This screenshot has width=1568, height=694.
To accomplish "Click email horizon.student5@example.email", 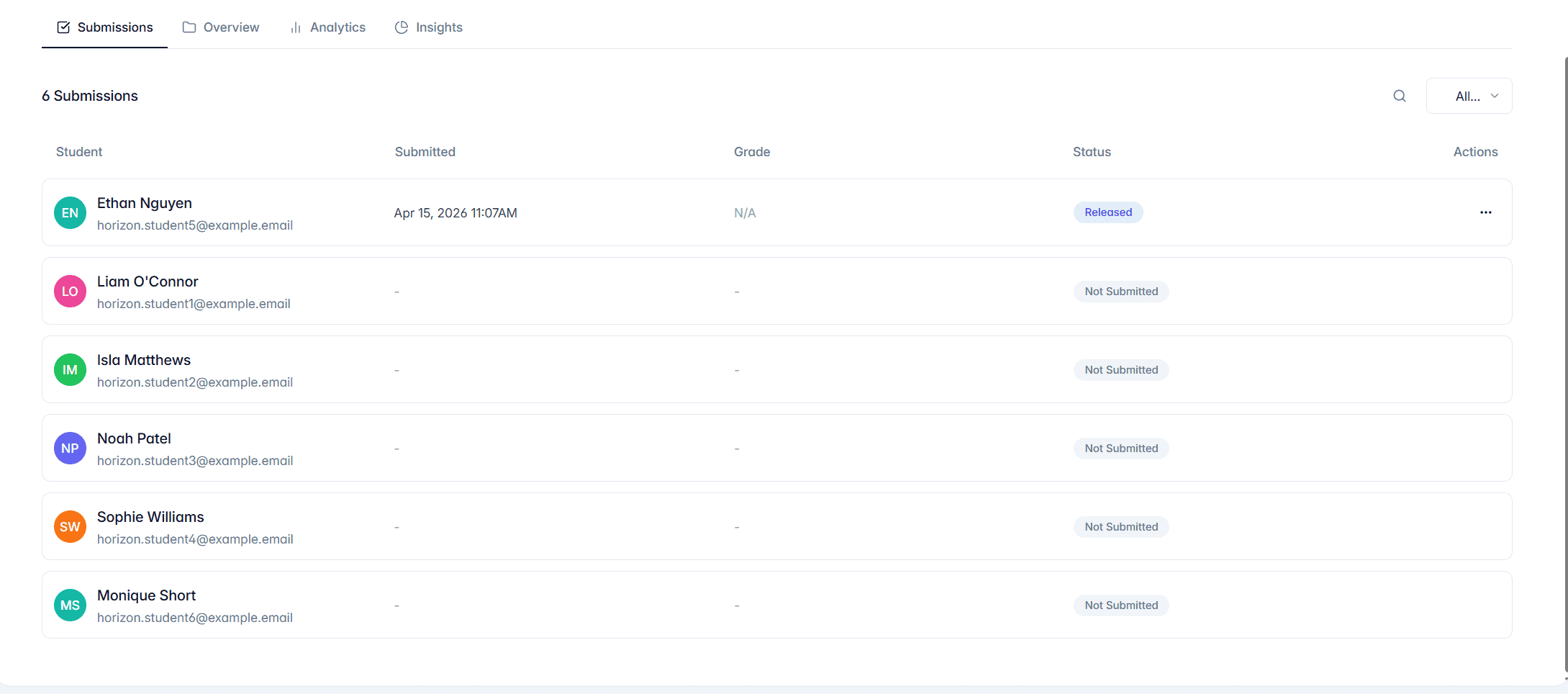I will coord(195,225).
